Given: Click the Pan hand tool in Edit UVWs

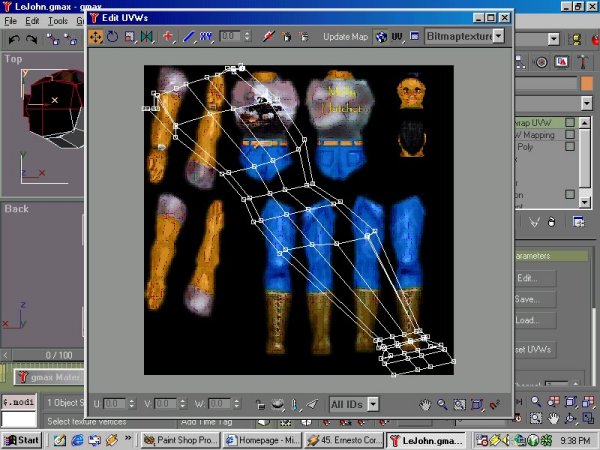Looking at the screenshot, I should tap(425, 404).
